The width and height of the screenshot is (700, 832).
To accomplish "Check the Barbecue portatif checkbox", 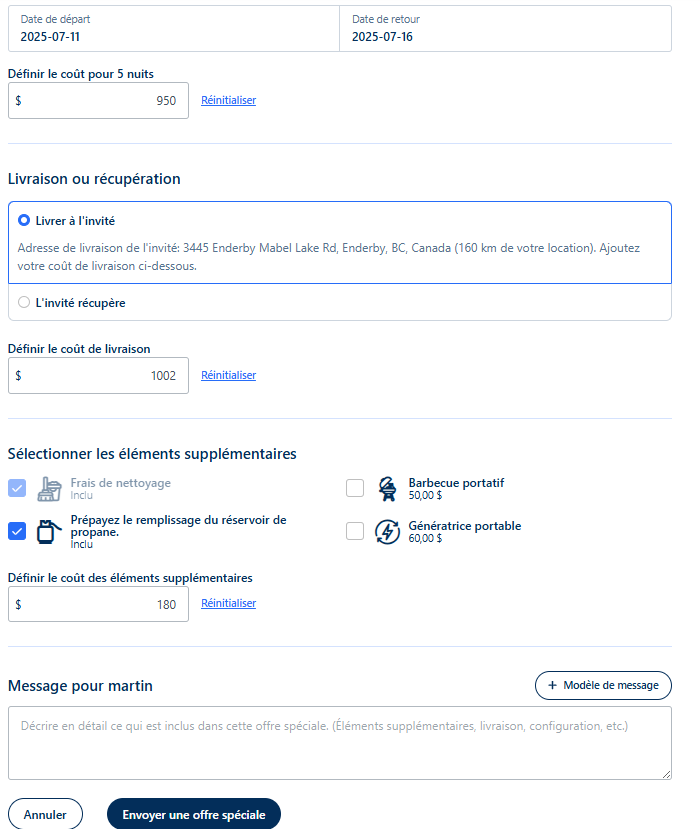I will 355,488.
